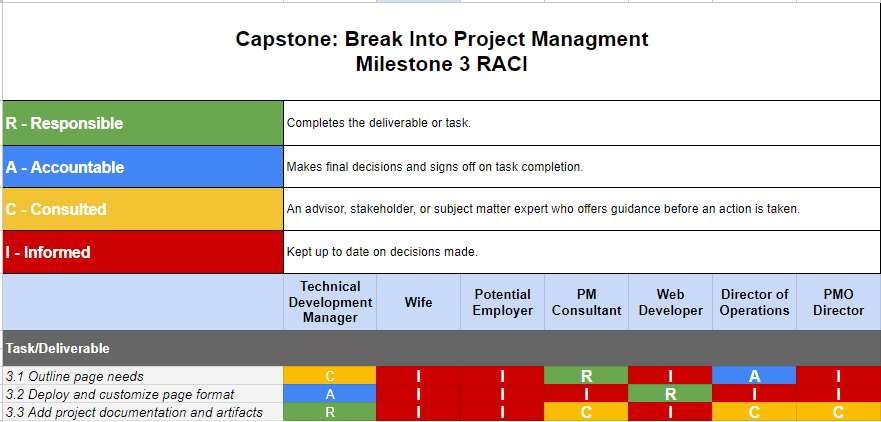Click the Technical Development Manager column header
Image resolution: width=881 pixels, height=422 pixels.
tap(330, 302)
